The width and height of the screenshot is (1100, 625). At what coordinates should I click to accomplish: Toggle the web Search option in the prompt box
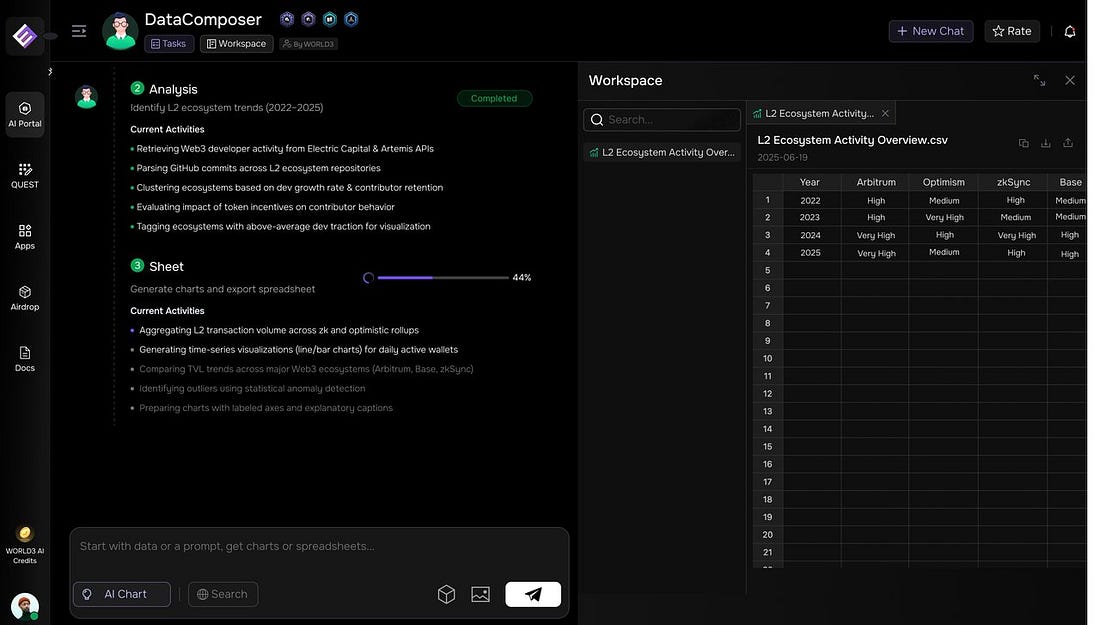(x=223, y=594)
